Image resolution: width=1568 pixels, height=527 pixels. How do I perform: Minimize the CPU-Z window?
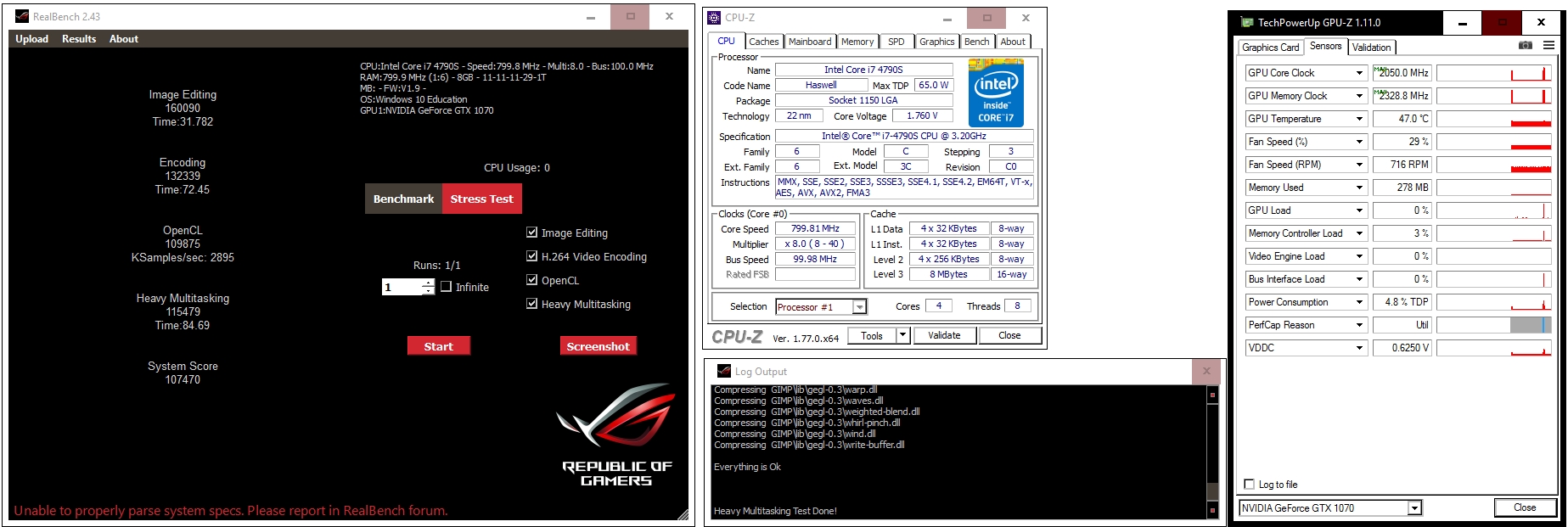[x=947, y=18]
